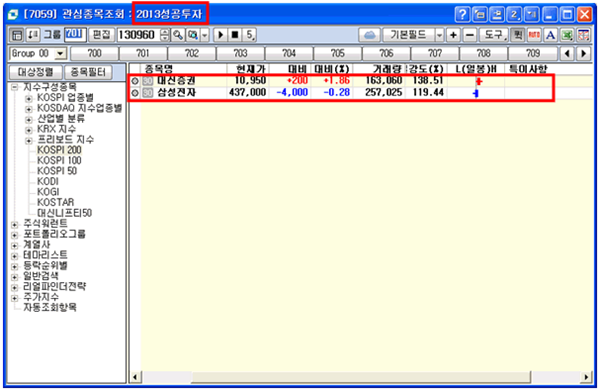Expand the 산업별 분류 node

[x=28, y=120]
